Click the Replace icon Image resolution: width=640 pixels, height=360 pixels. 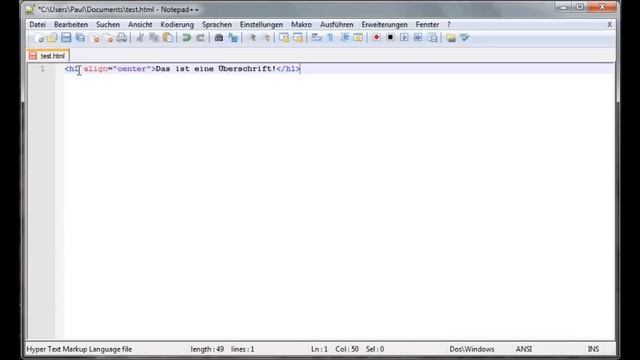point(233,38)
